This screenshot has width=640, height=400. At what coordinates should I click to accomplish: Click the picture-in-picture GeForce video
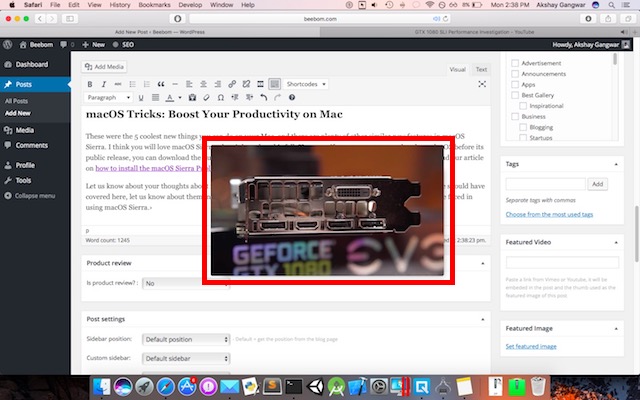[x=327, y=210]
